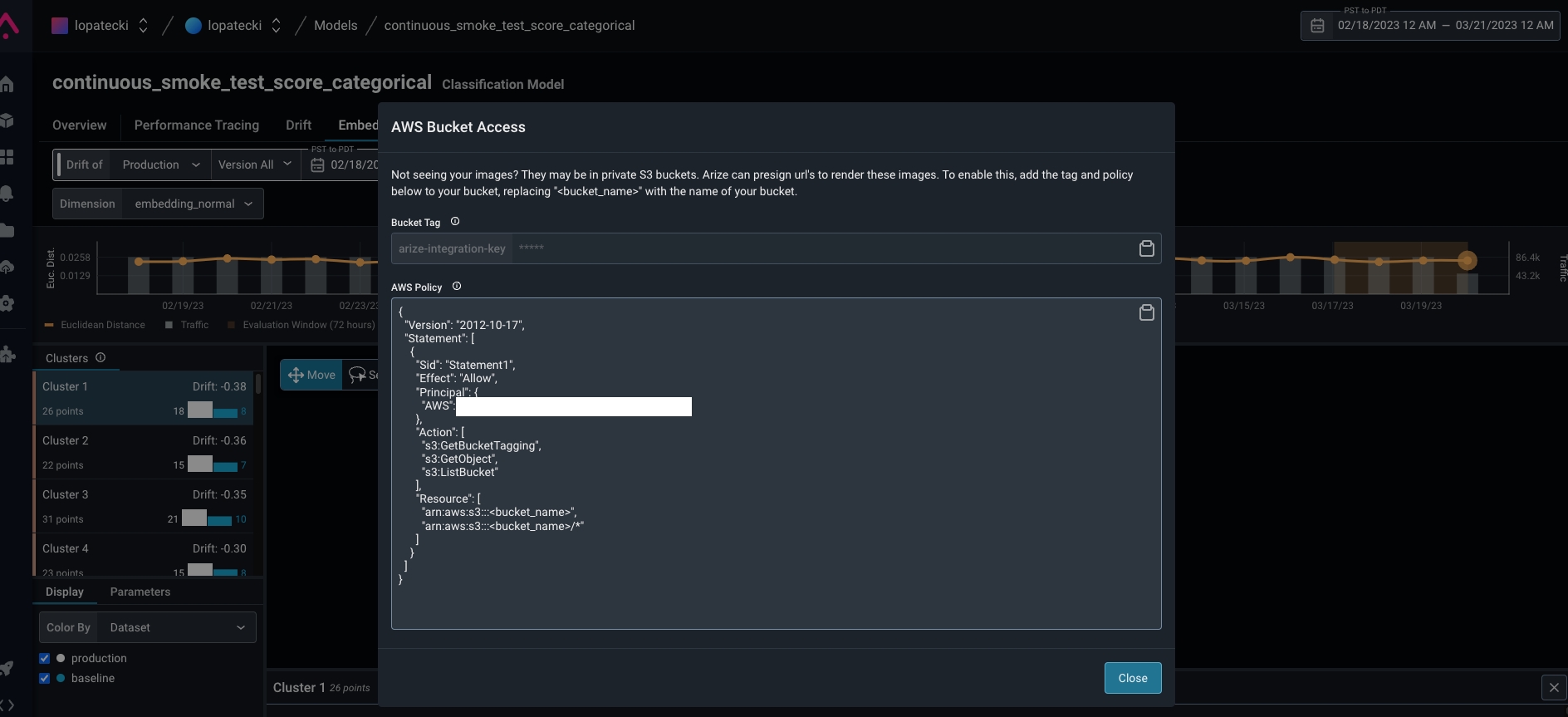Click the Bucket Tag info icon
Screen dimensions: 1568x717
tap(455, 222)
